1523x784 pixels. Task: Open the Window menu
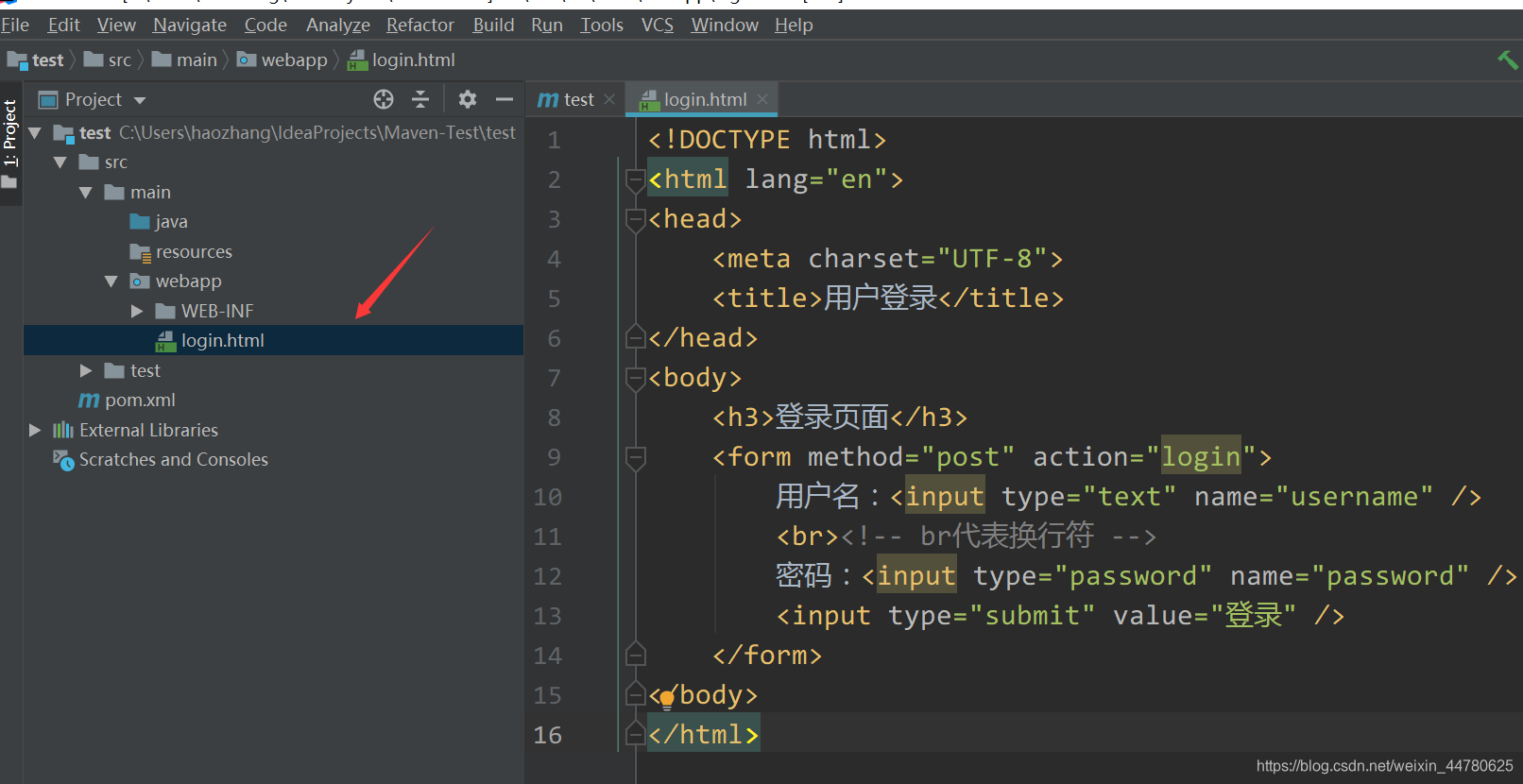tap(725, 25)
